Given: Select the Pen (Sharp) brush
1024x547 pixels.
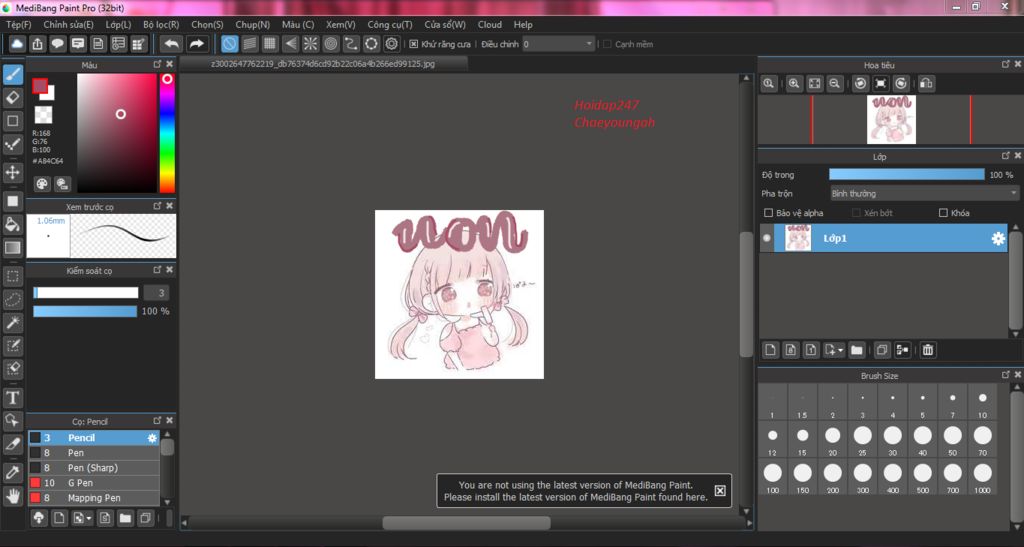Looking at the screenshot, I should pyautogui.click(x=93, y=468).
